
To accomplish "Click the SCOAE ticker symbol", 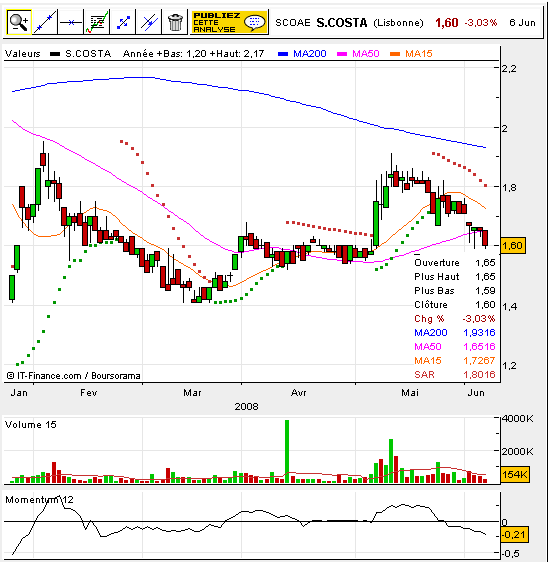I will click(293, 23).
